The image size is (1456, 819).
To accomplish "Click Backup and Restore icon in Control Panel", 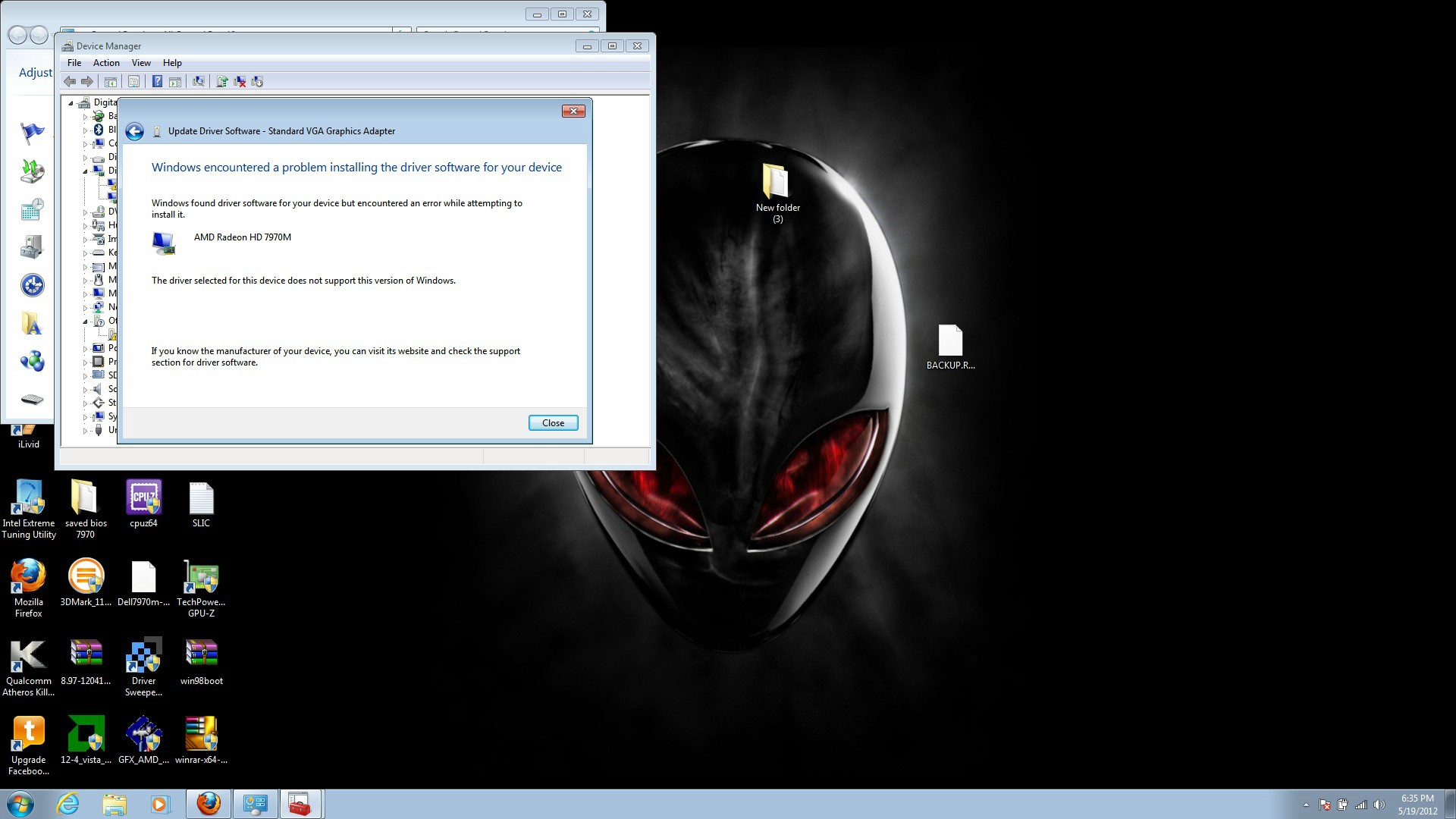I will [x=32, y=171].
